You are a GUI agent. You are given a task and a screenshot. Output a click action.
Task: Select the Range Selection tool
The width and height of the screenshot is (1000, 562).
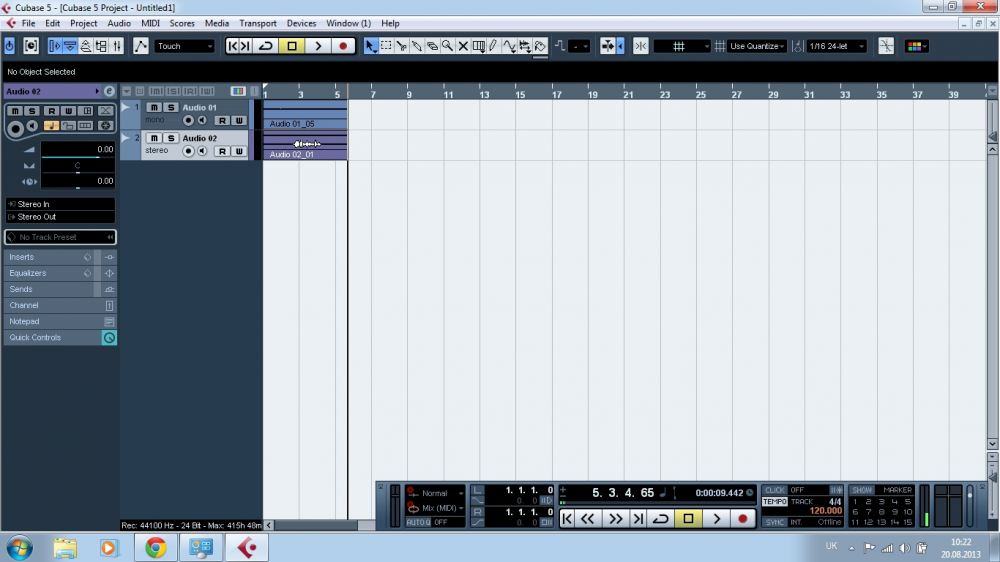pos(386,46)
